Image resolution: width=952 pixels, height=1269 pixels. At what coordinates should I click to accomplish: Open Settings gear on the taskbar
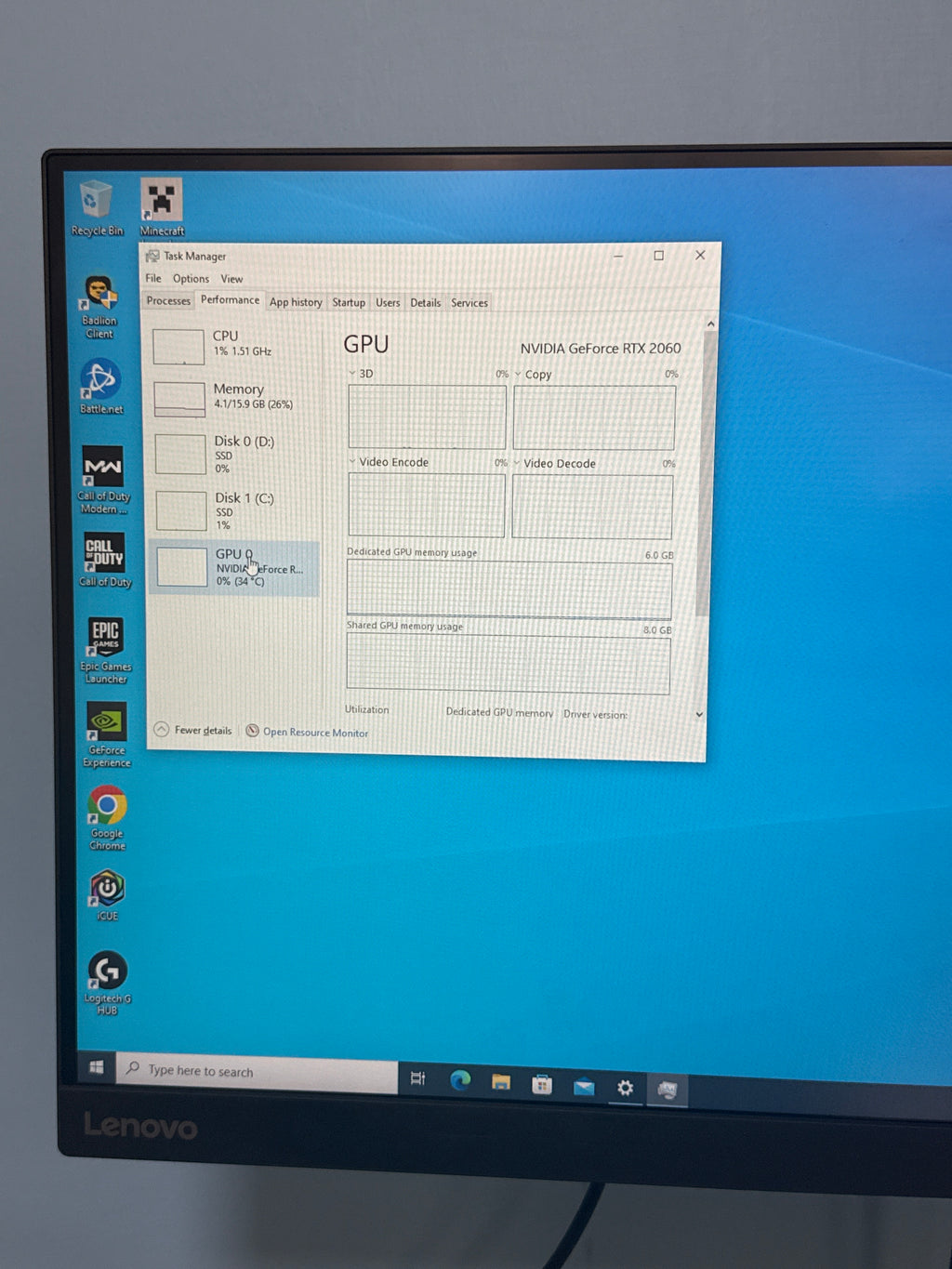point(625,1087)
